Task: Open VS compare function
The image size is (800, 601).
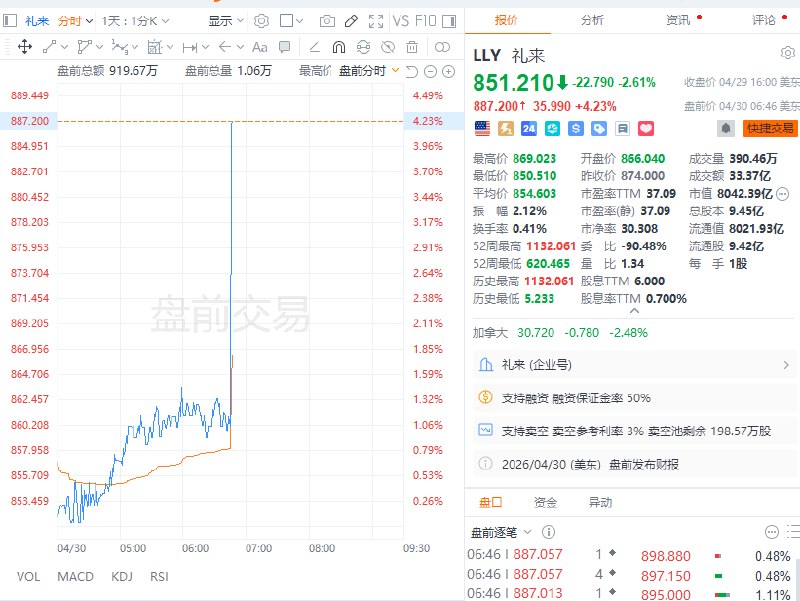Action: pyautogui.click(x=401, y=21)
